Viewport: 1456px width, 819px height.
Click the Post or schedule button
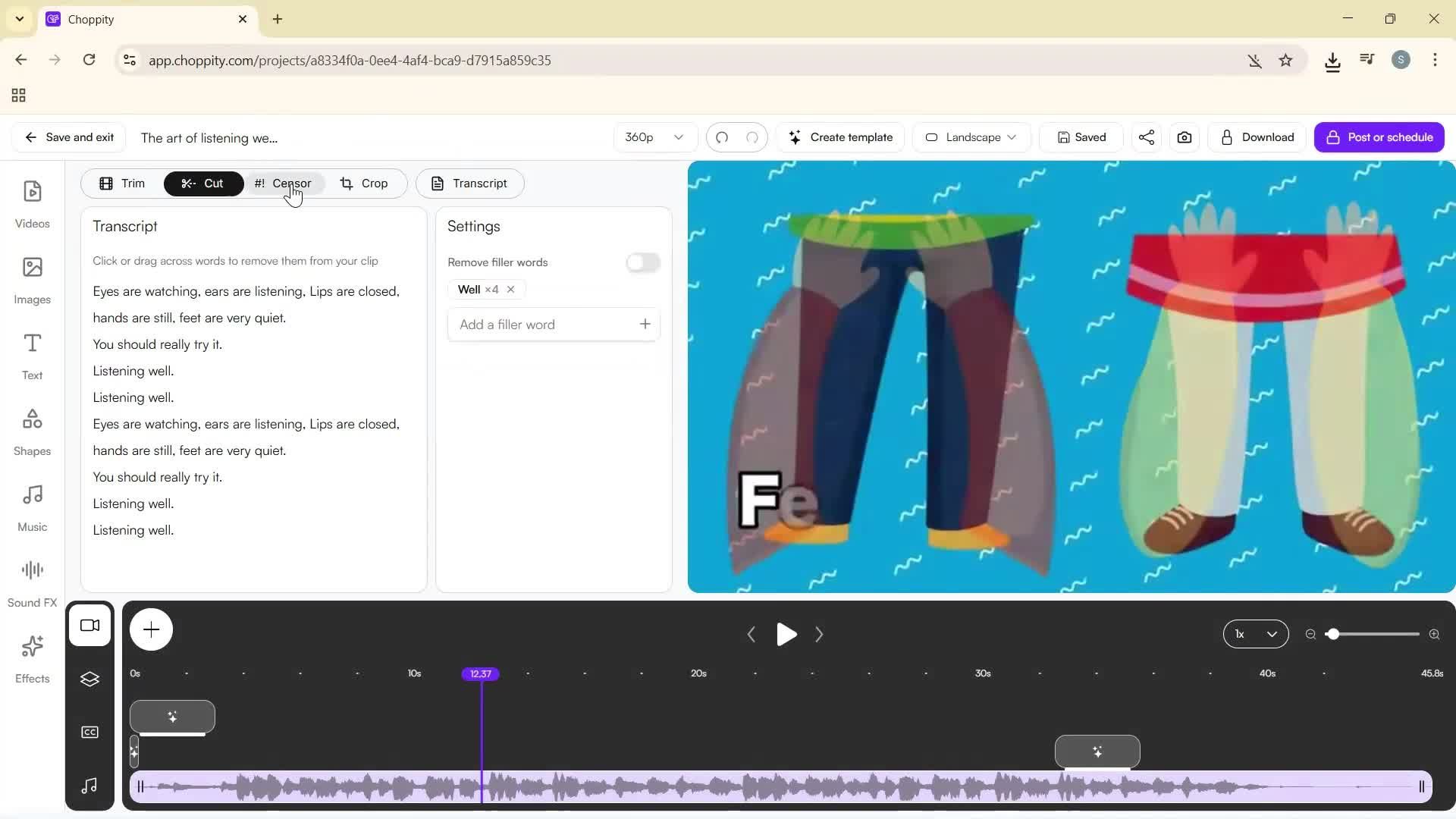coord(1379,137)
